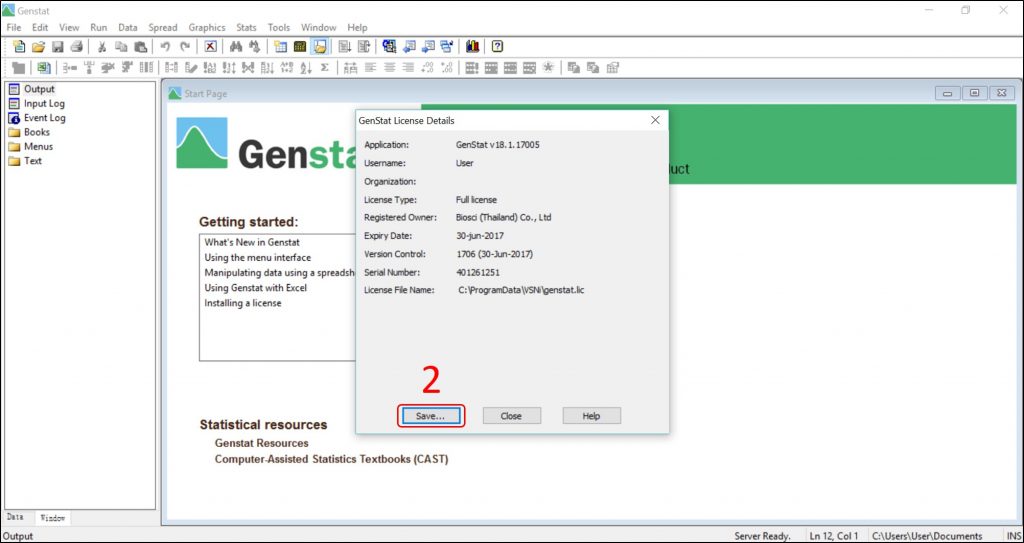This screenshot has width=1024, height=543.
Task: Click the question mark help icon
Action: coord(498,46)
